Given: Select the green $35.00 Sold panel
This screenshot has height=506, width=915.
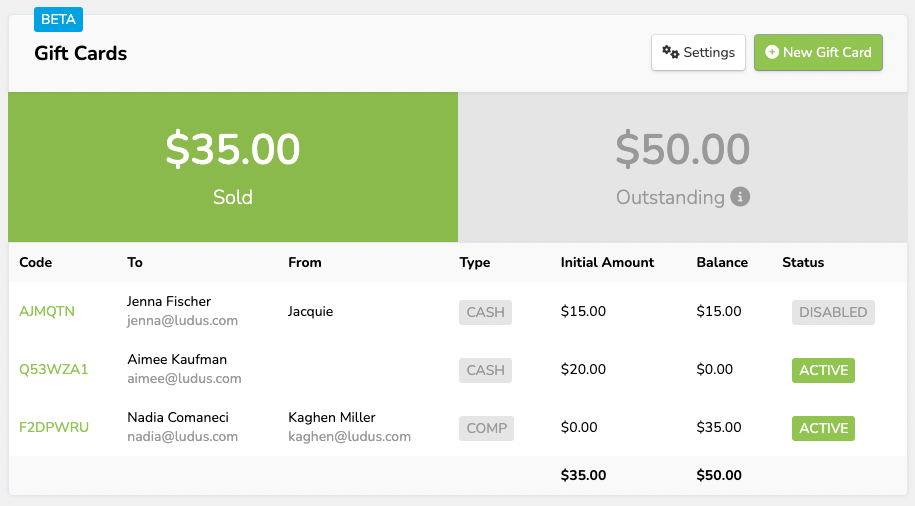Looking at the screenshot, I should 233,167.
